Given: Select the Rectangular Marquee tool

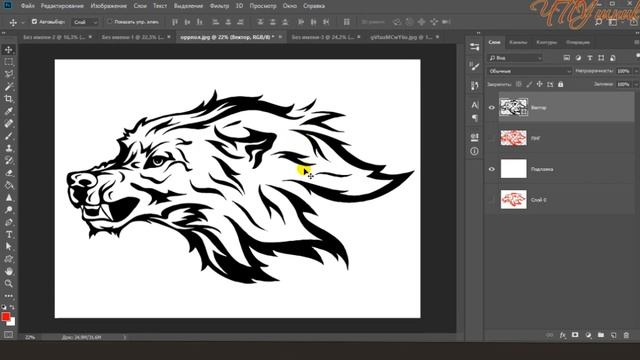Looking at the screenshot, I should [x=9, y=62].
